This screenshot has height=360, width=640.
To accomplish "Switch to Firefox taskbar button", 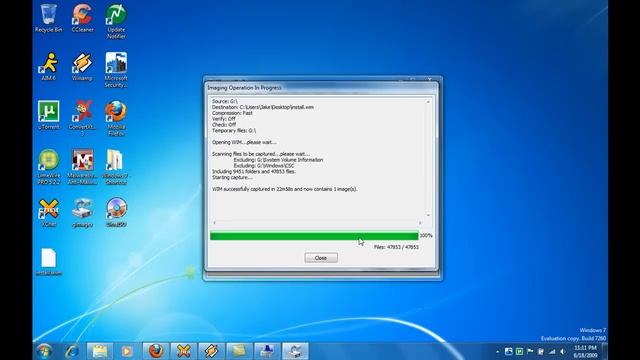I will click(x=156, y=351).
